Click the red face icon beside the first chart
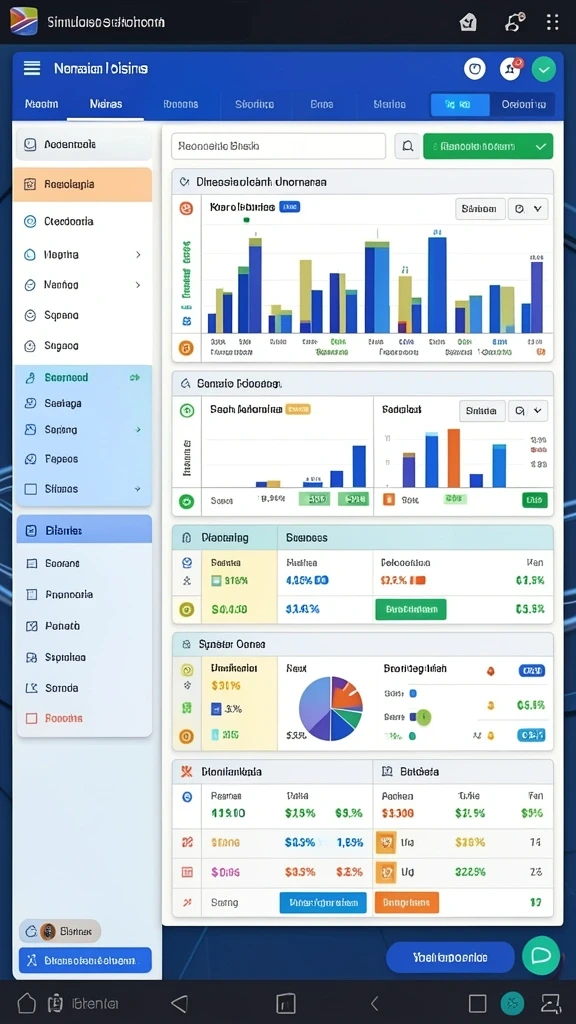 click(x=186, y=208)
